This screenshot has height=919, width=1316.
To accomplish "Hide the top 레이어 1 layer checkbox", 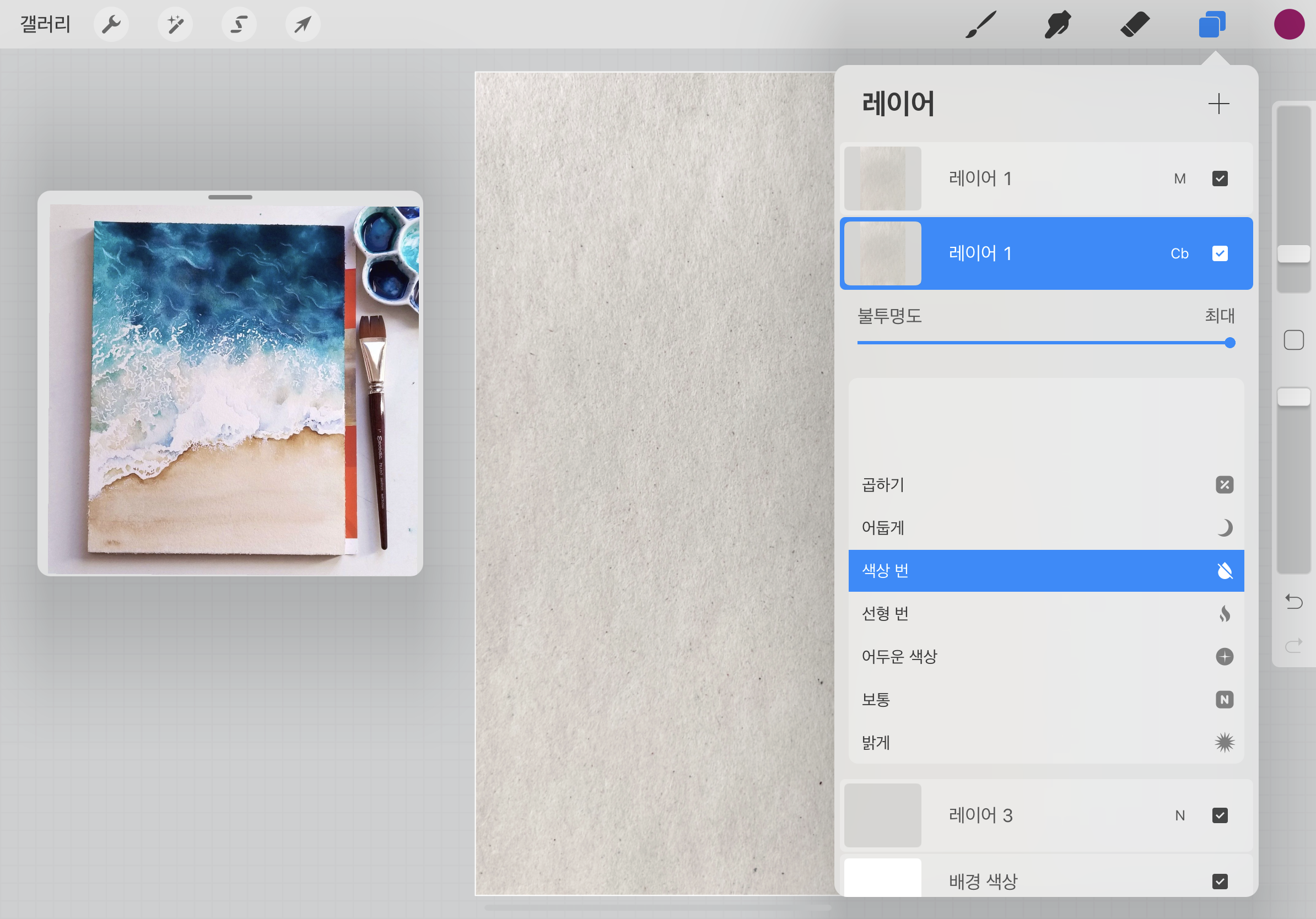I will (1220, 179).
